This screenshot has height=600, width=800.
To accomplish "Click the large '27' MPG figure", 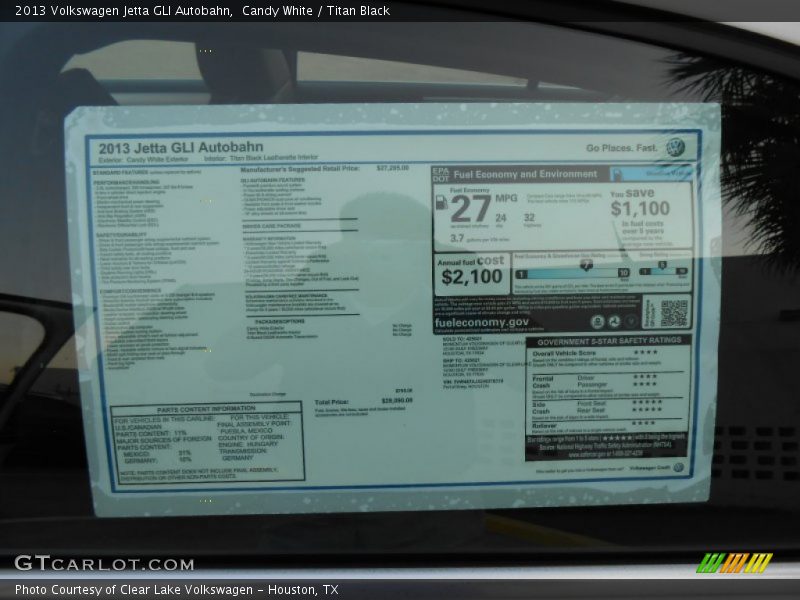I will click(x=470, y=208).
